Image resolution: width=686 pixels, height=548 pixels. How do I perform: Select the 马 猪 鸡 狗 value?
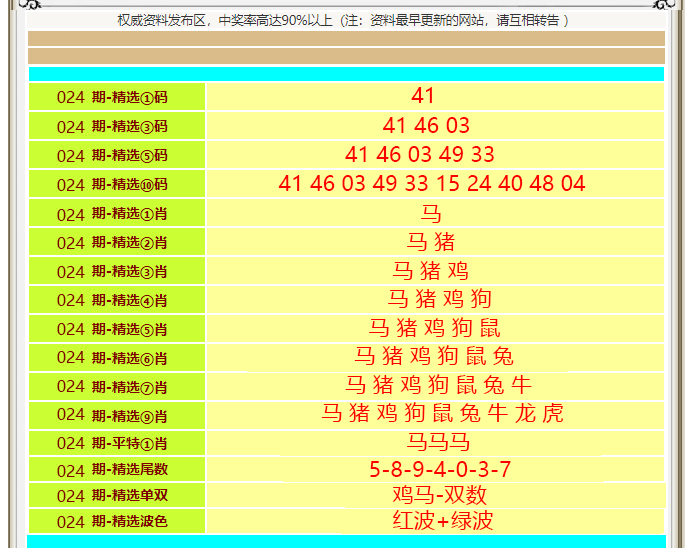point(440,299)
